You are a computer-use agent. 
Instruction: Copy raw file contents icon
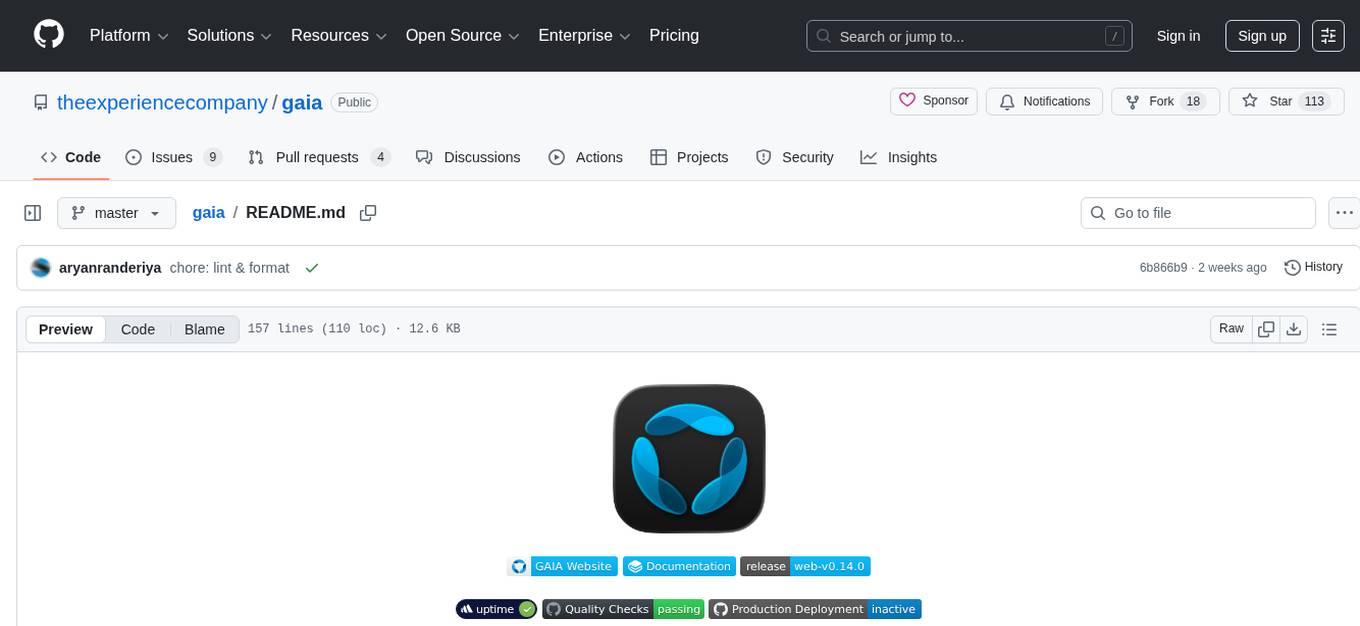(x=1266, y=328)
